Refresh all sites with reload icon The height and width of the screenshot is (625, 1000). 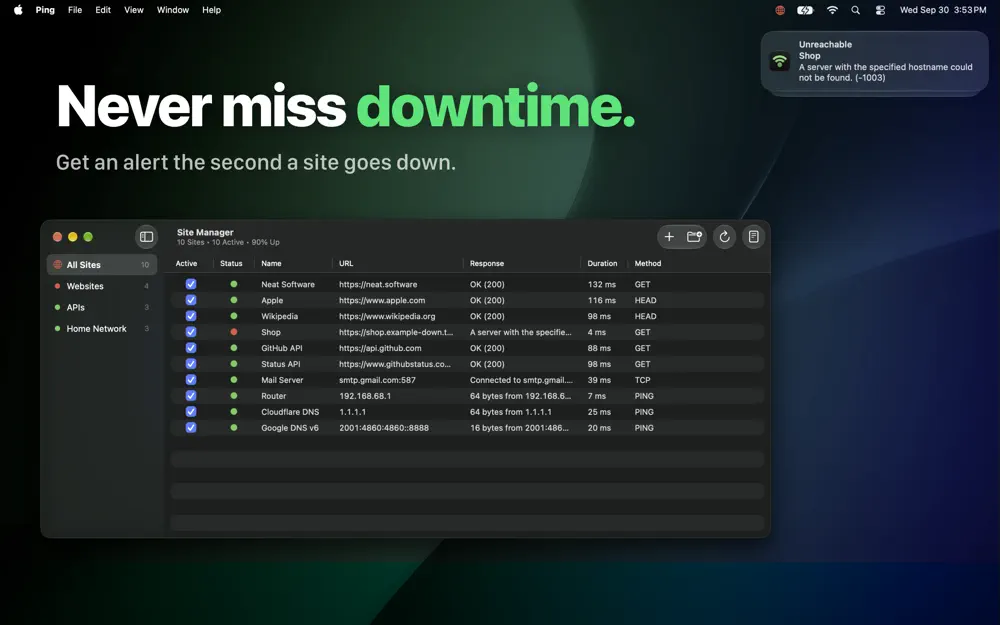724,237
